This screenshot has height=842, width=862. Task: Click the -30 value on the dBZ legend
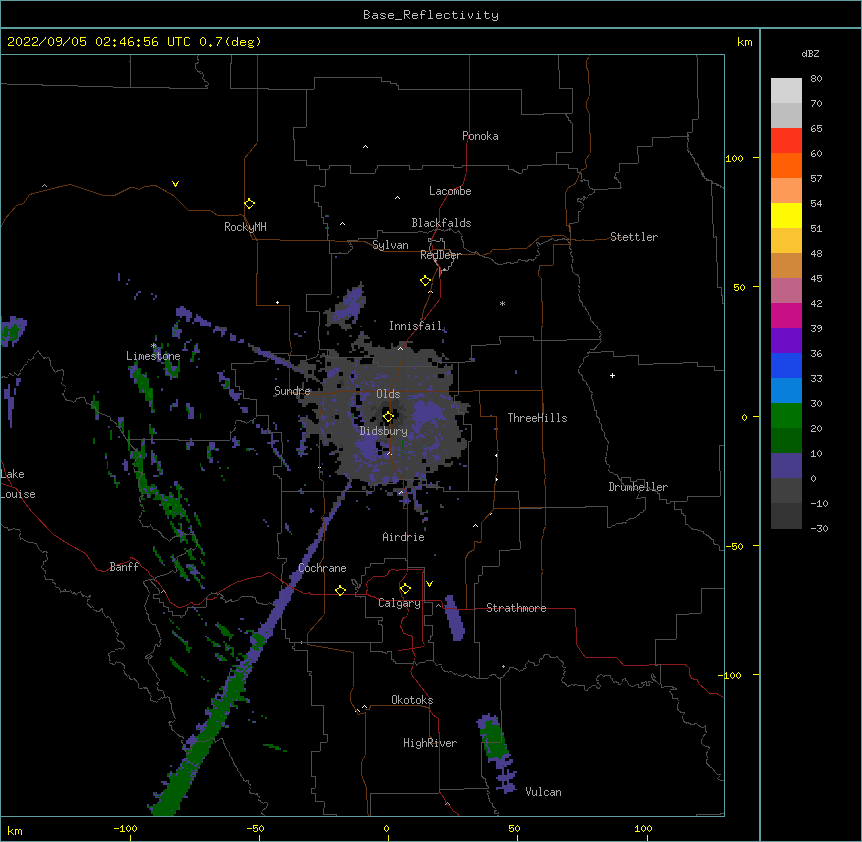[819, 529]
